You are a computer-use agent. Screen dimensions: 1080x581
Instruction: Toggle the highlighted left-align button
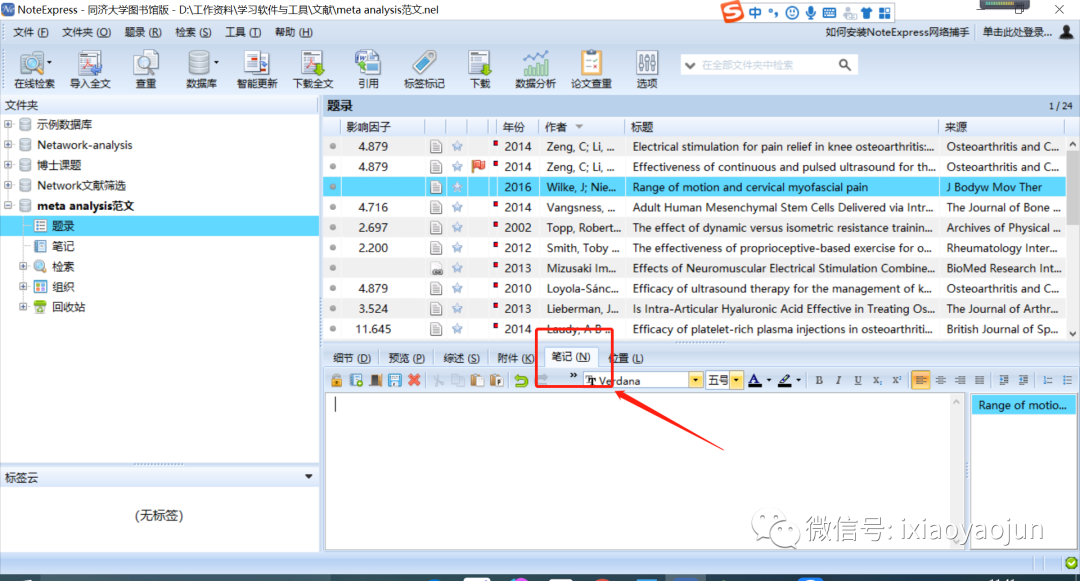(x=920, y=380)
